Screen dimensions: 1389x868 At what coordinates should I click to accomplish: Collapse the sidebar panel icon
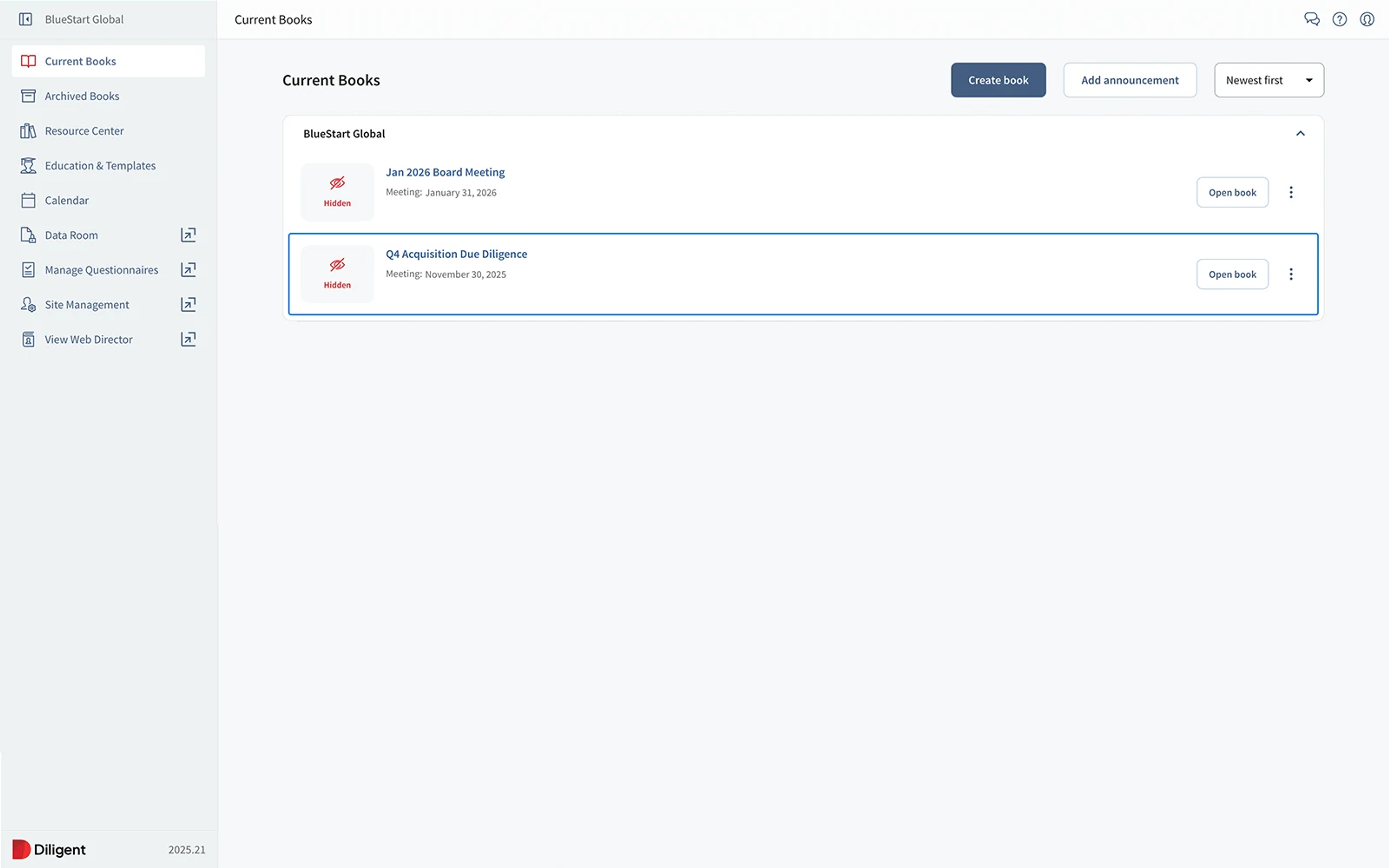pyautogui.click(x=26, y=20)
